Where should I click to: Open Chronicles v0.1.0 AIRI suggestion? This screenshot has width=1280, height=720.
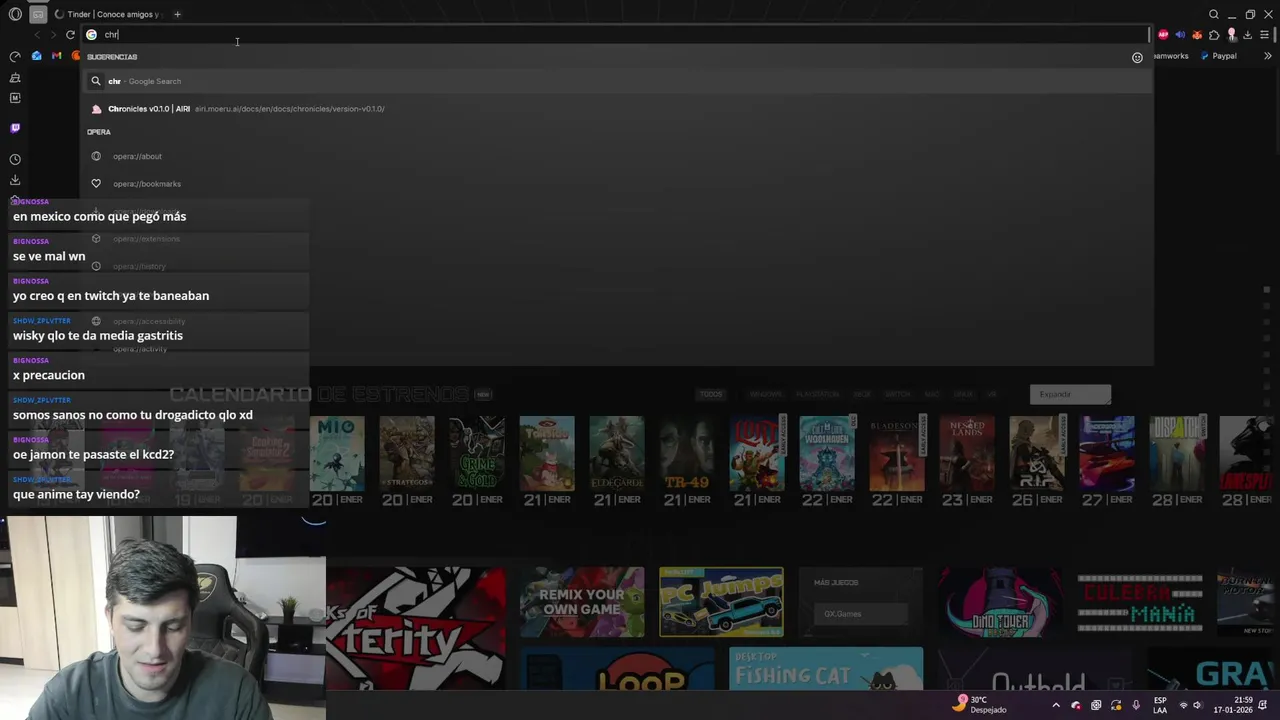tap(617, 108)
